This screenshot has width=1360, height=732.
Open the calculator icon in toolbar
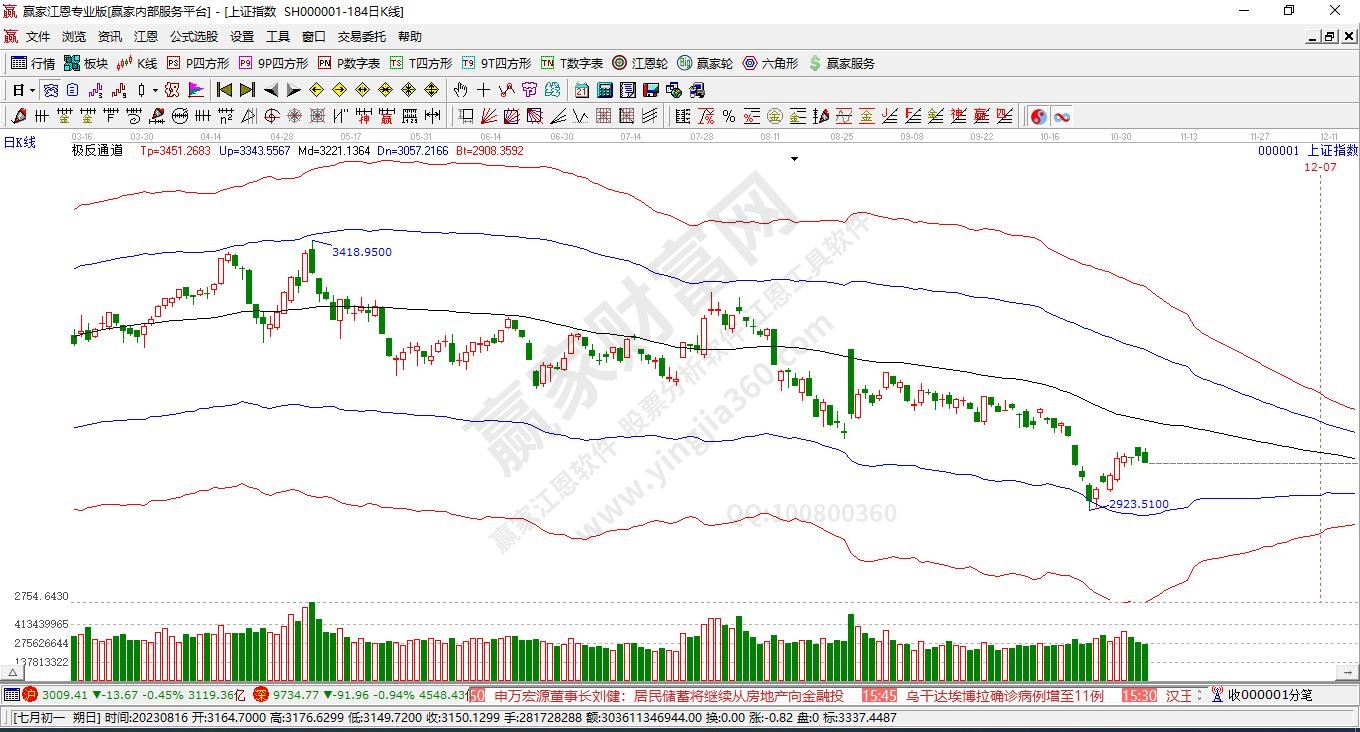pyautogui.click(x=604, y=90)
